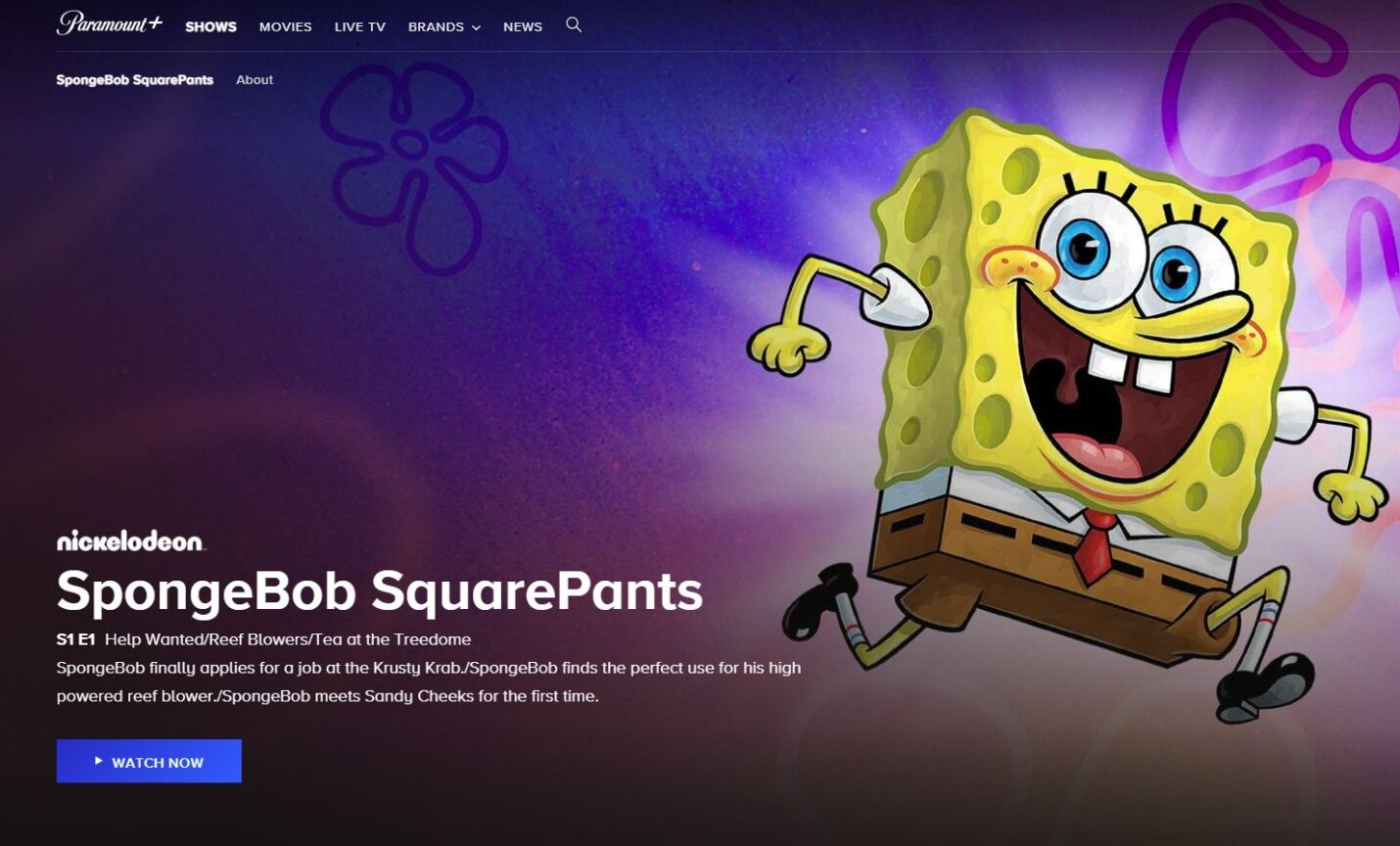Switch to the Movies section
This screenshot has width=1400, height=846.
point(284,26)
